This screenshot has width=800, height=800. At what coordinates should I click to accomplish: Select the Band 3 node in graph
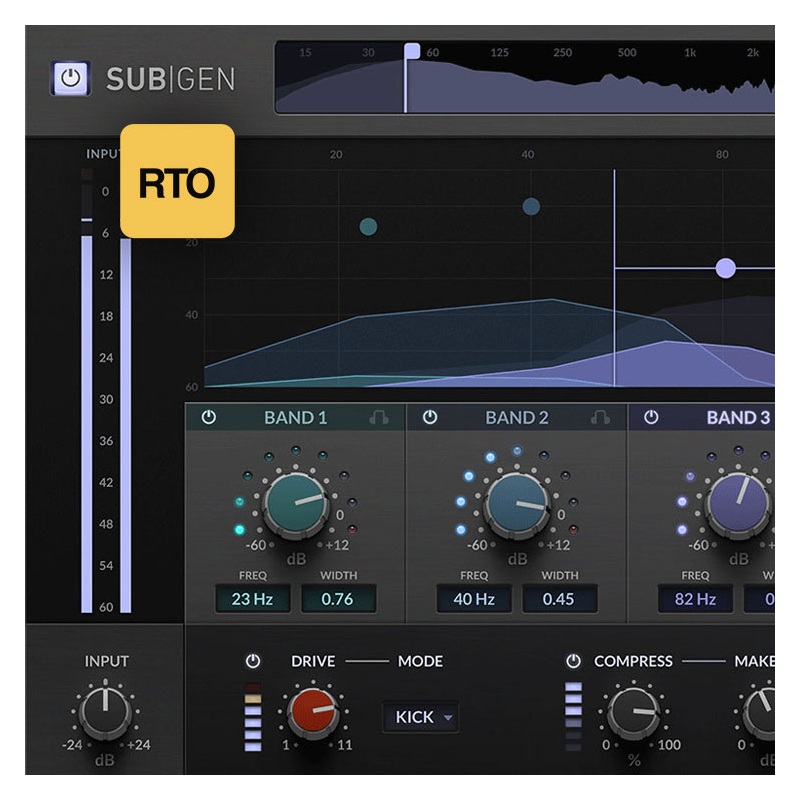pyautogui.click(x=726, y=268)
